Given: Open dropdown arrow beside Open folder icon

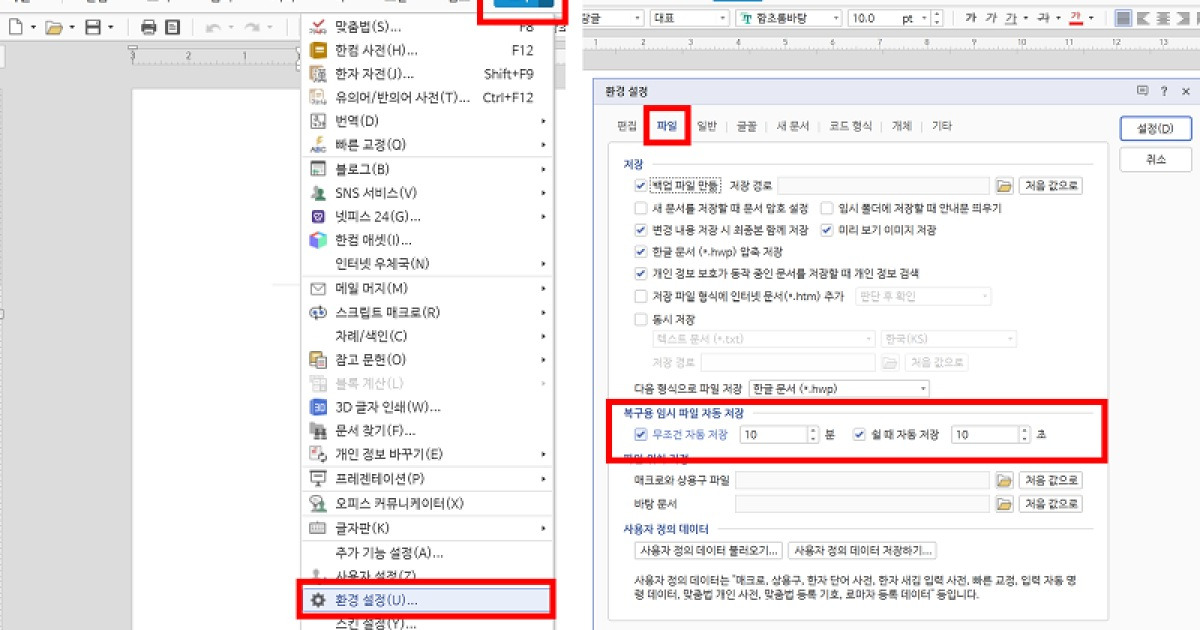Looking at the screenshot, I should point(71,27).
